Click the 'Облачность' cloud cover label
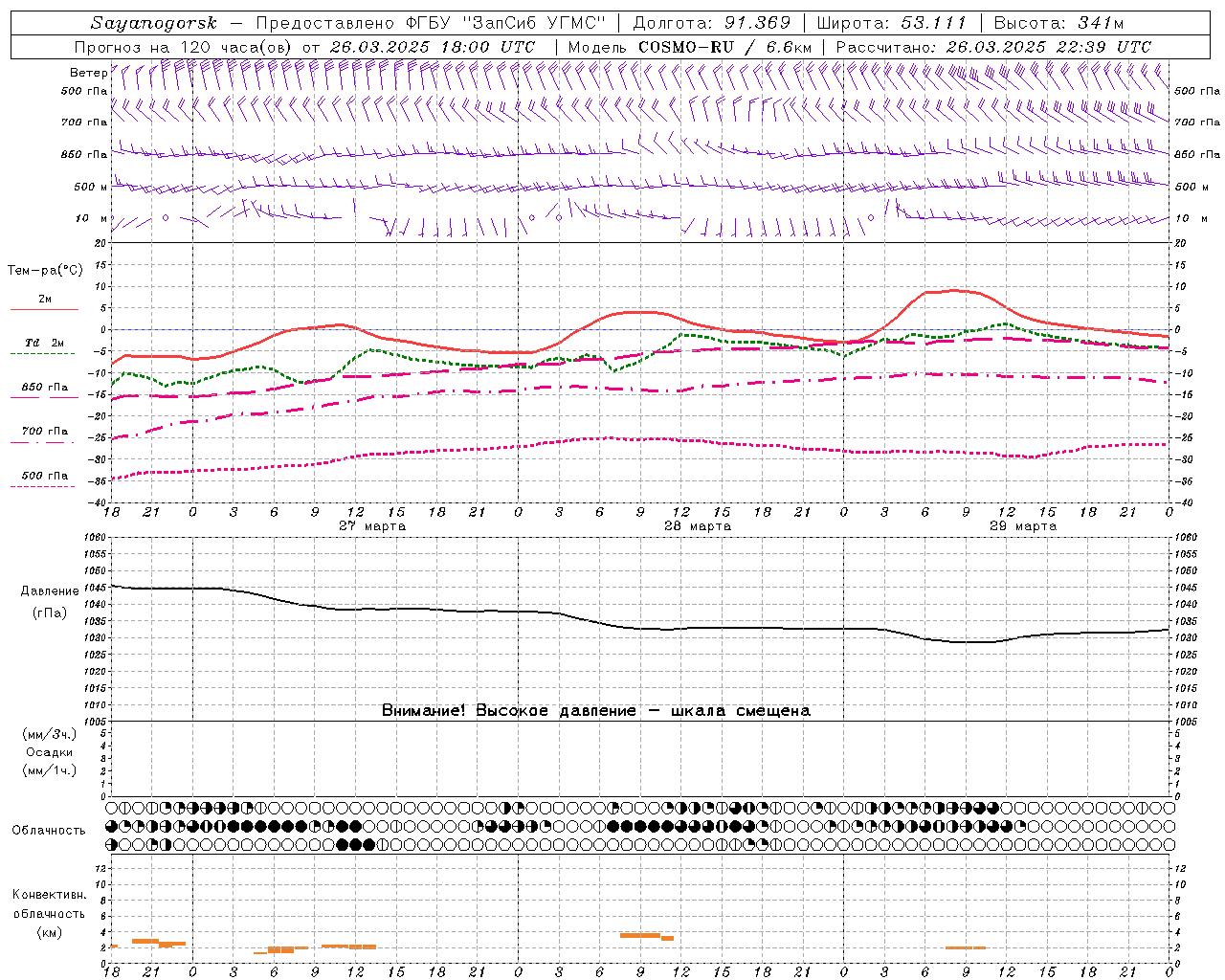This screenshot has width=1225, height=980. click(x=49, y=830)
